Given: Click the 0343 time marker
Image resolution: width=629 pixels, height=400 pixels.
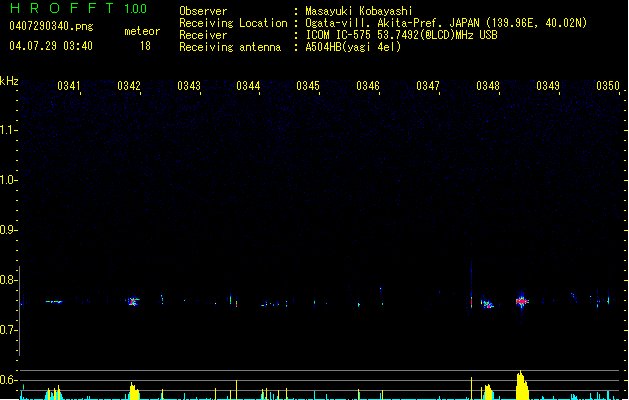Looking at the screenshot, I should pyautogui.click(x=189, y=86).
